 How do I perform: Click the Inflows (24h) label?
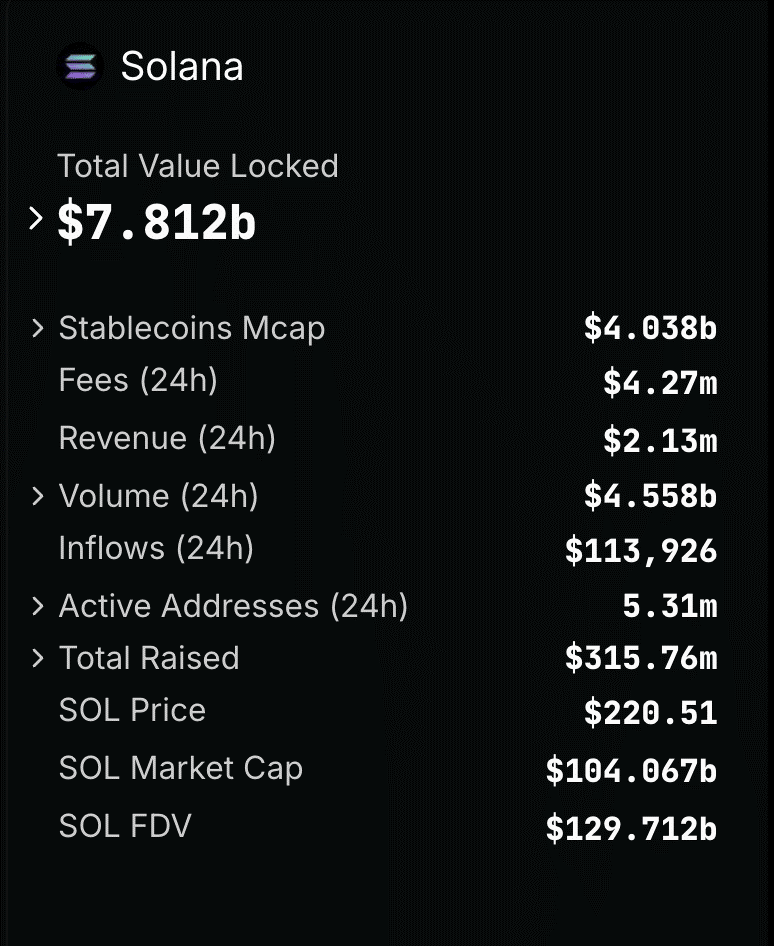(x=156, y=548)
